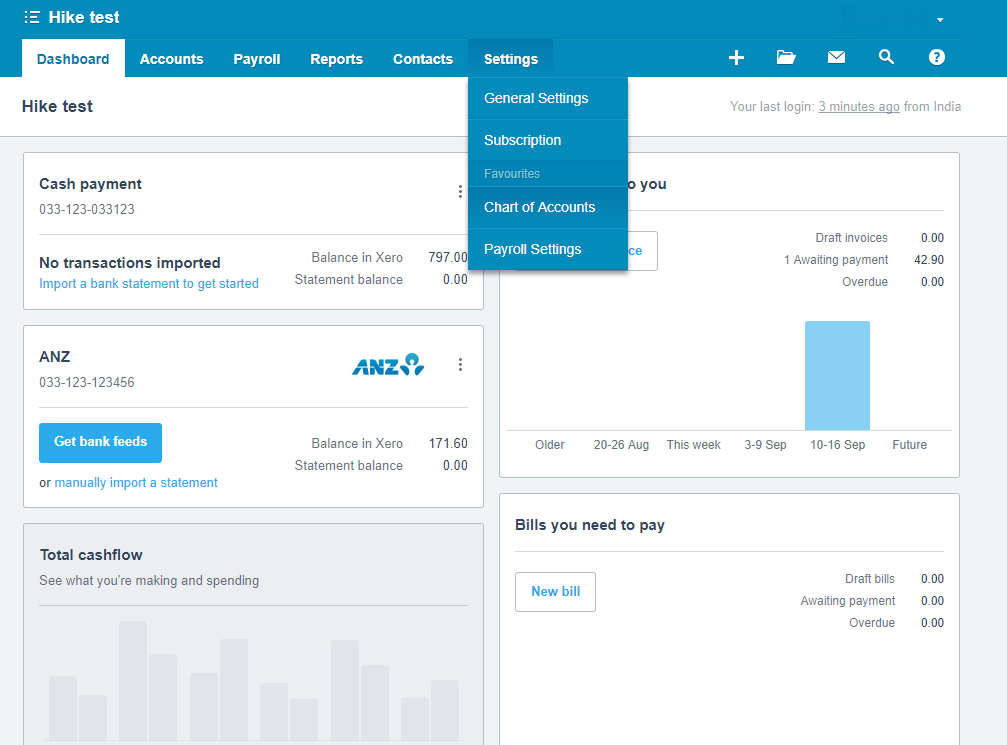Click the 3-9 Sep chart label
Viewport: 1007px width, 745px height.
tap(766, 444)
